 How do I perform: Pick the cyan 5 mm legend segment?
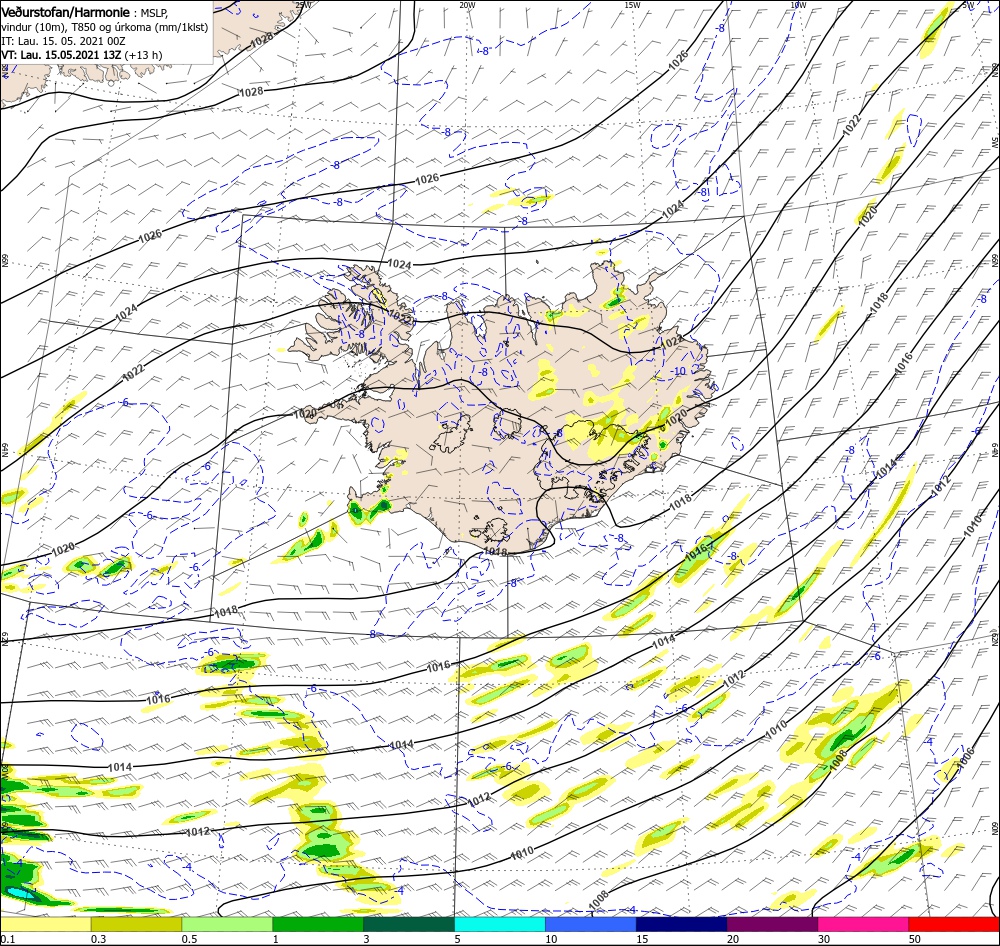click(500, 924)
